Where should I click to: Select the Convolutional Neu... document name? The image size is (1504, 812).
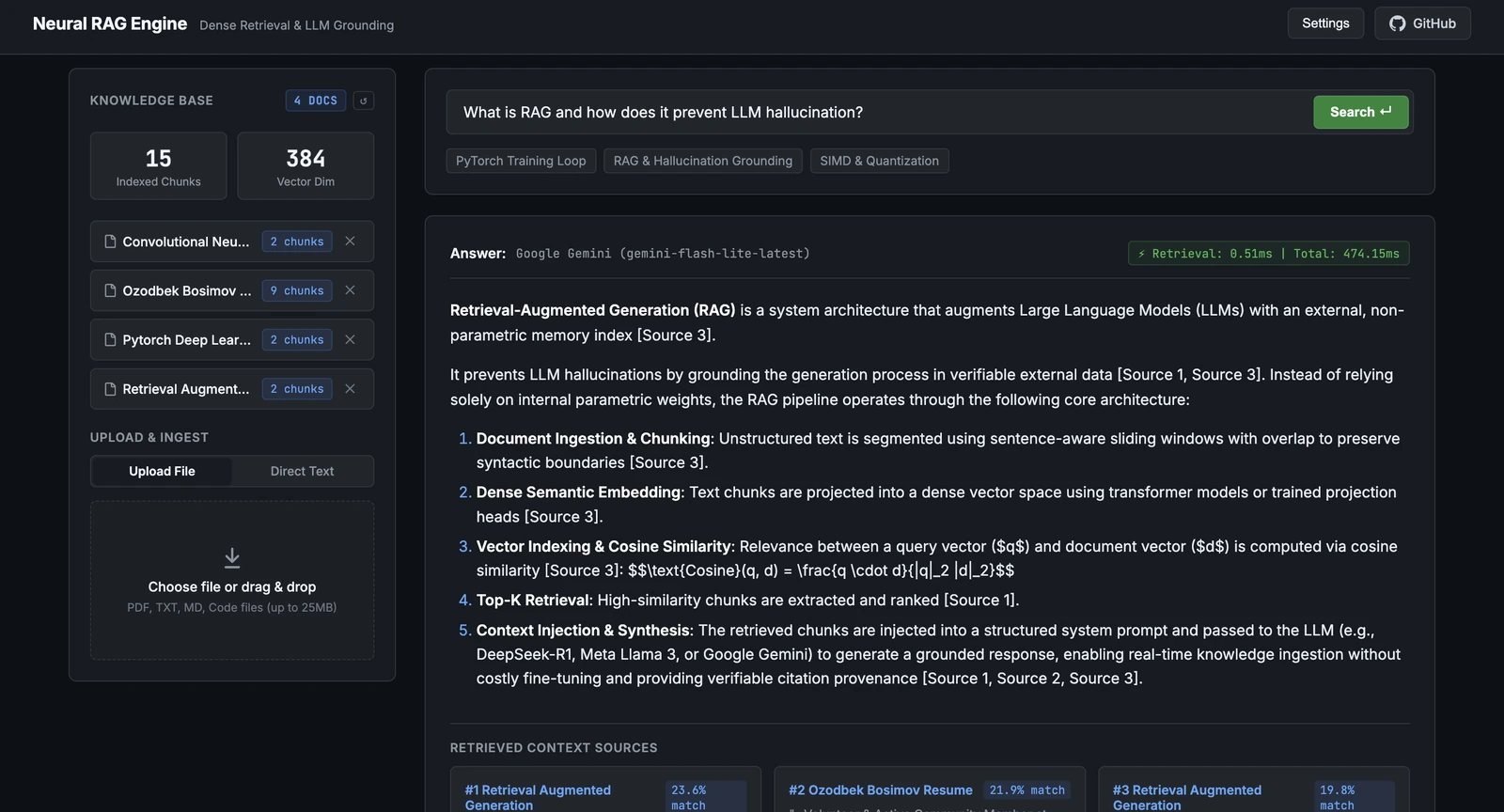186,242
